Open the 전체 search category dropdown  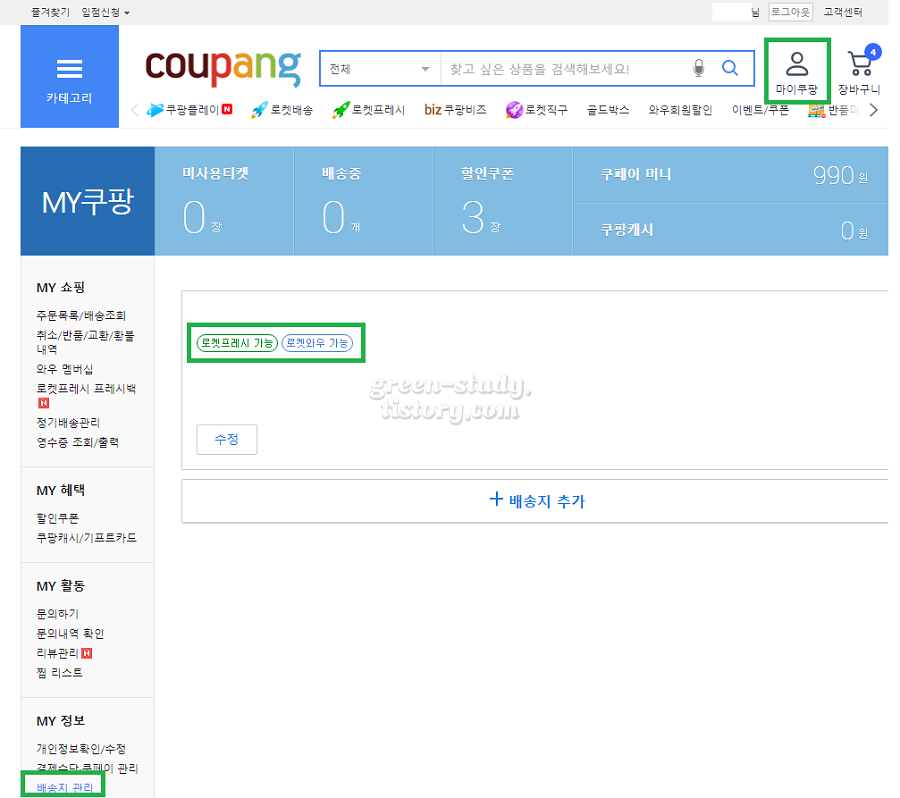380,69
